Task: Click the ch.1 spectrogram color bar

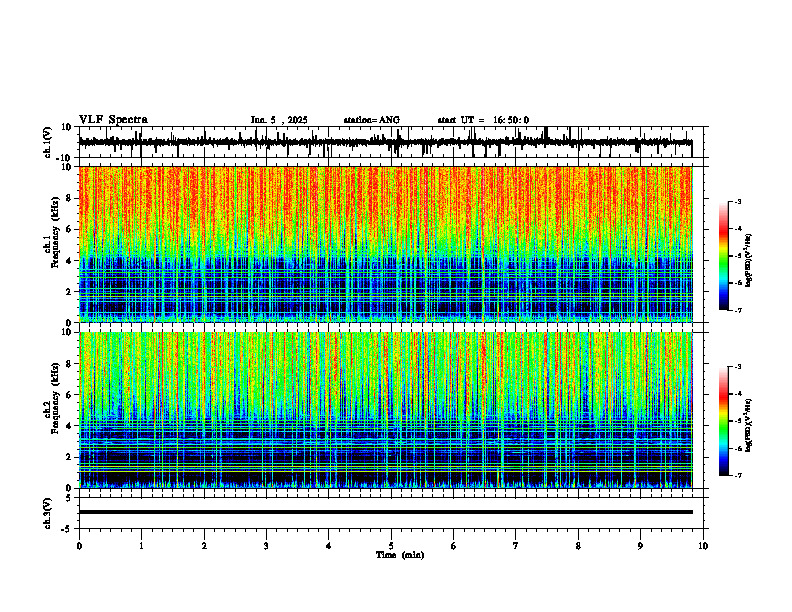Action: pos(723,256)
